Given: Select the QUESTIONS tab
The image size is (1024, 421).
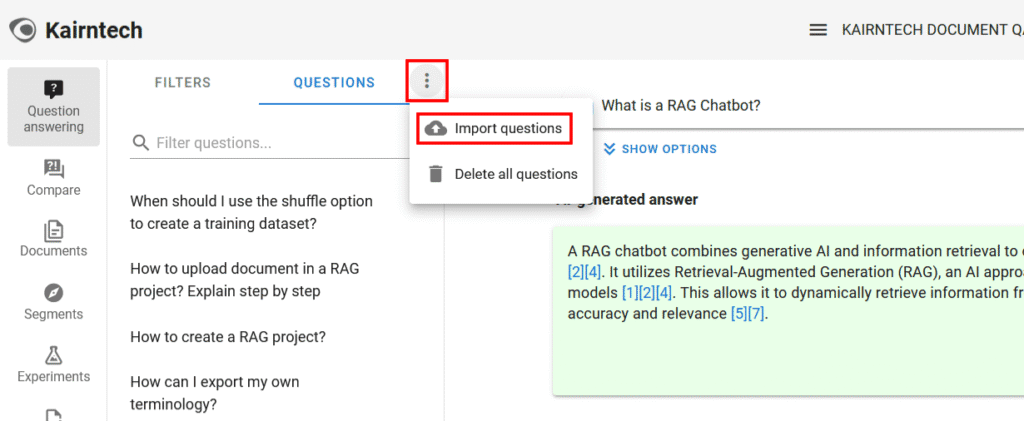Looking at the screenshot, I should (x=334, y=83).
